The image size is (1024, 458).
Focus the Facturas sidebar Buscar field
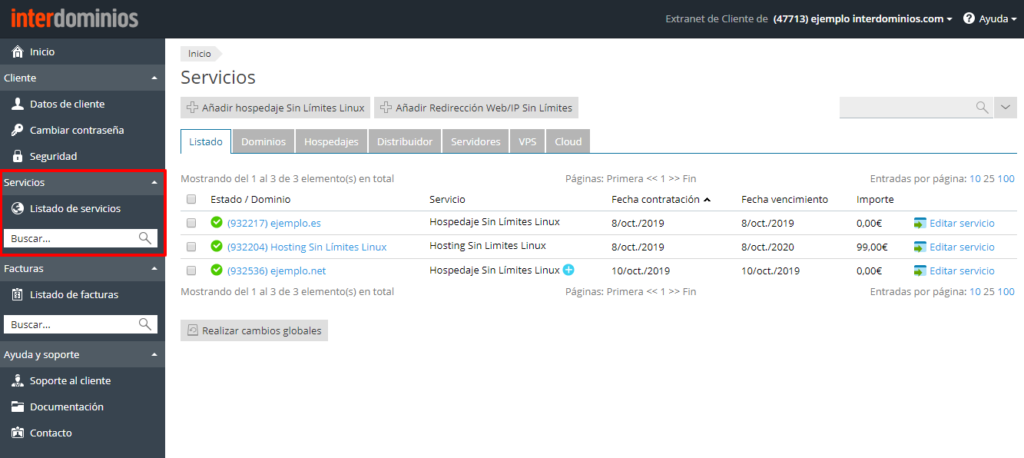pyautogui.click(x=81, y=324)
